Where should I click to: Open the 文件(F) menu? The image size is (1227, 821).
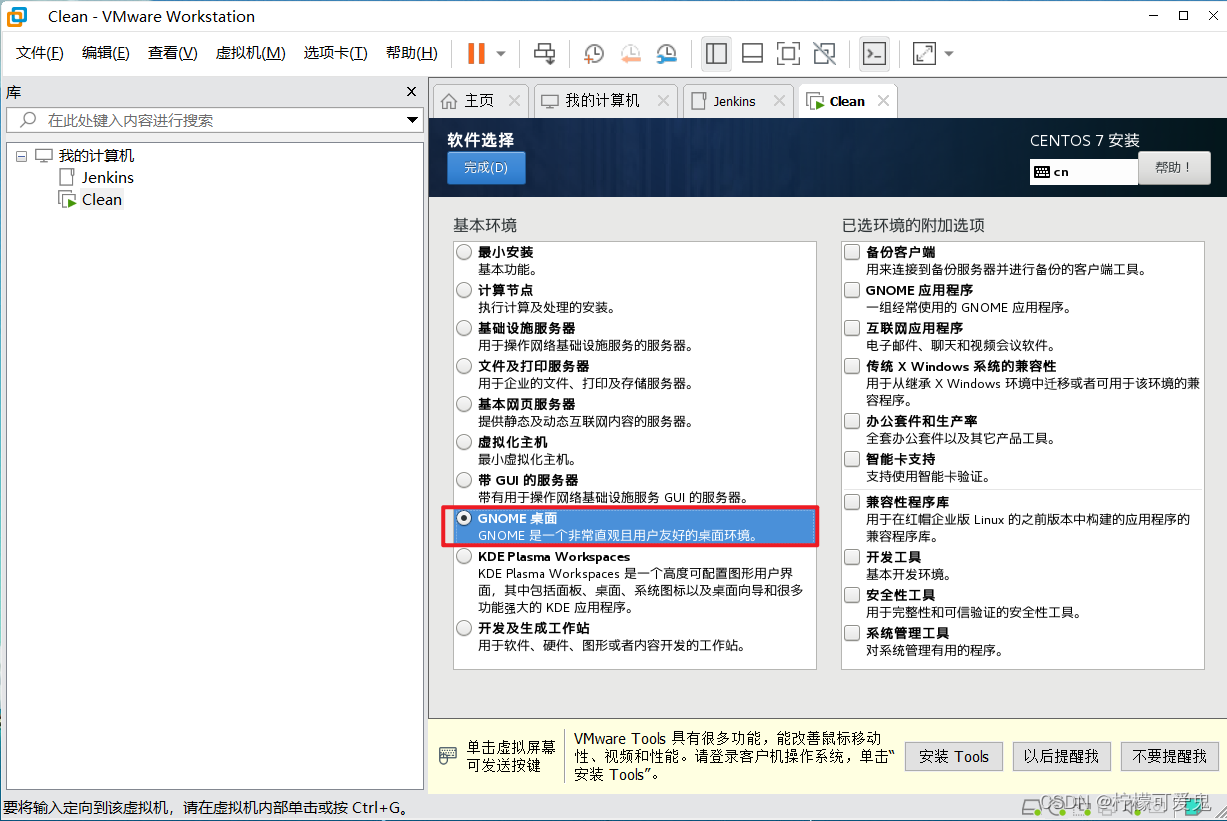[40, 53]
